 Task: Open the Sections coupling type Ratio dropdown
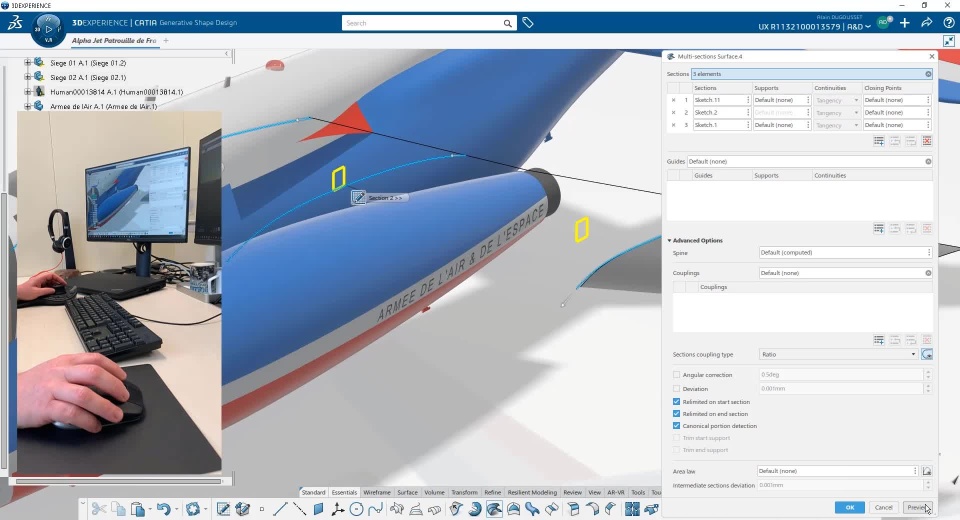click(838, 354)
